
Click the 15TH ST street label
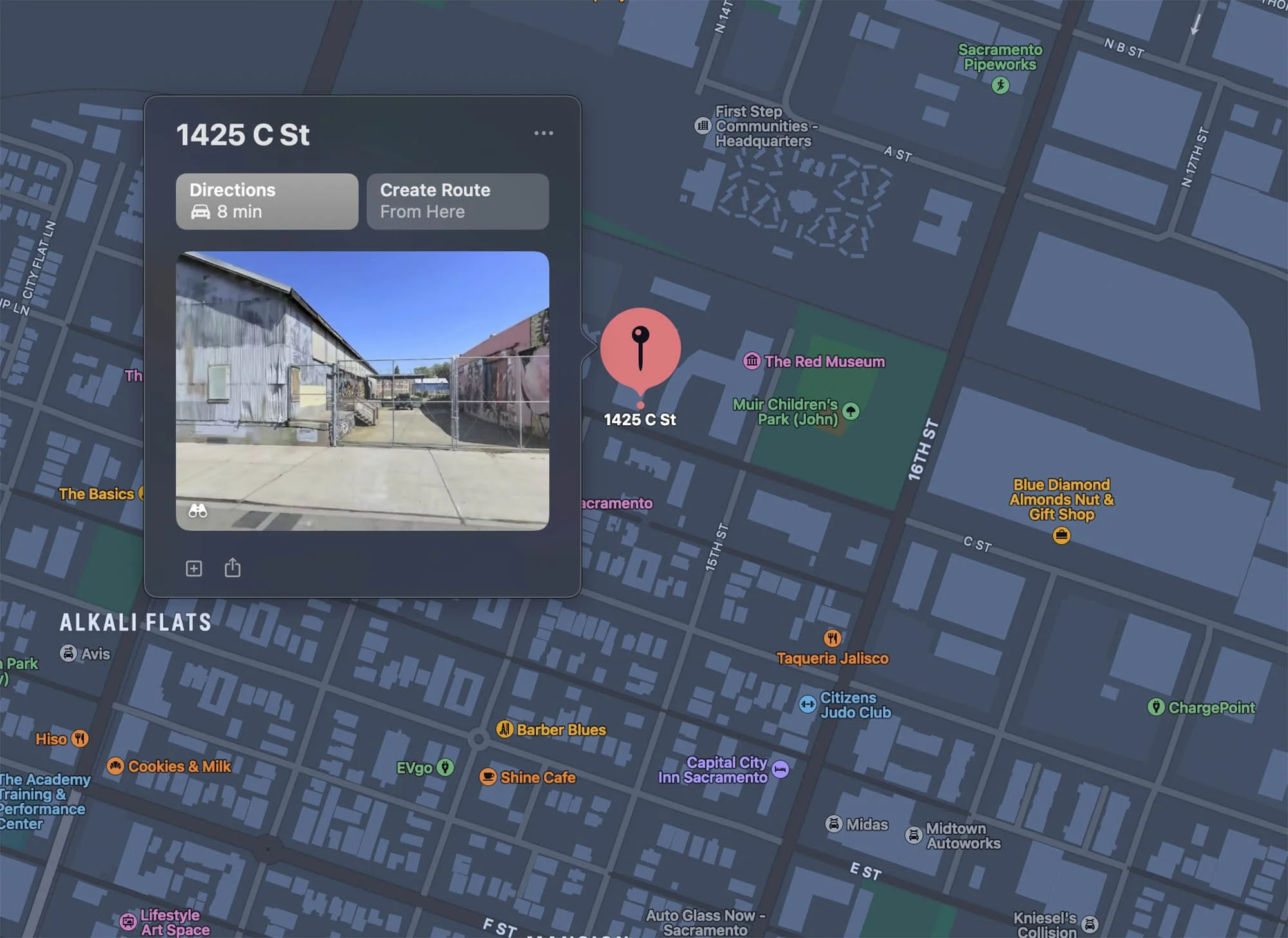716,547
